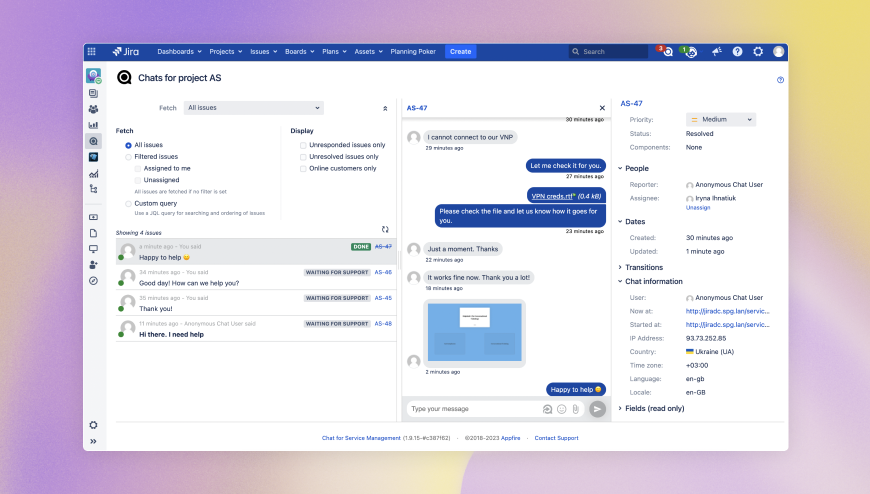Enable Unresolved issues only
870x494 pixels.
(x=303, y=157)
